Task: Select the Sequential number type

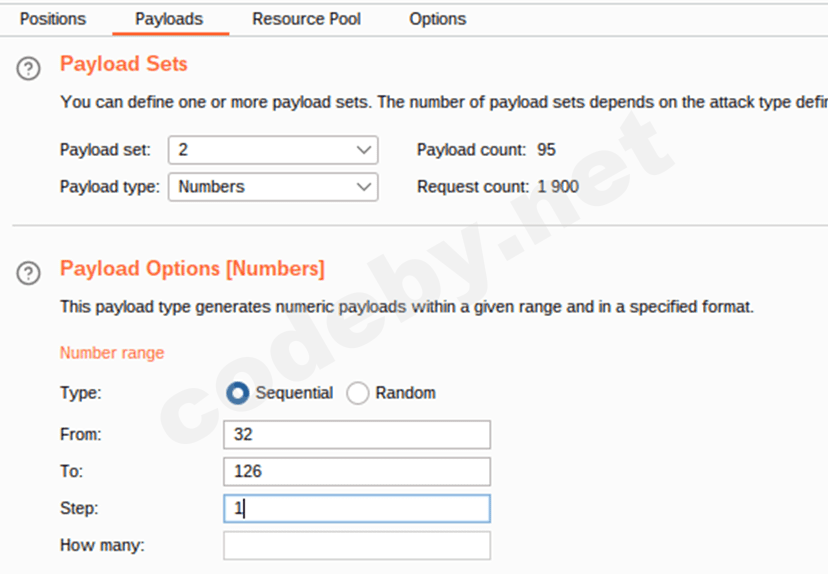Action: point(238,393)
